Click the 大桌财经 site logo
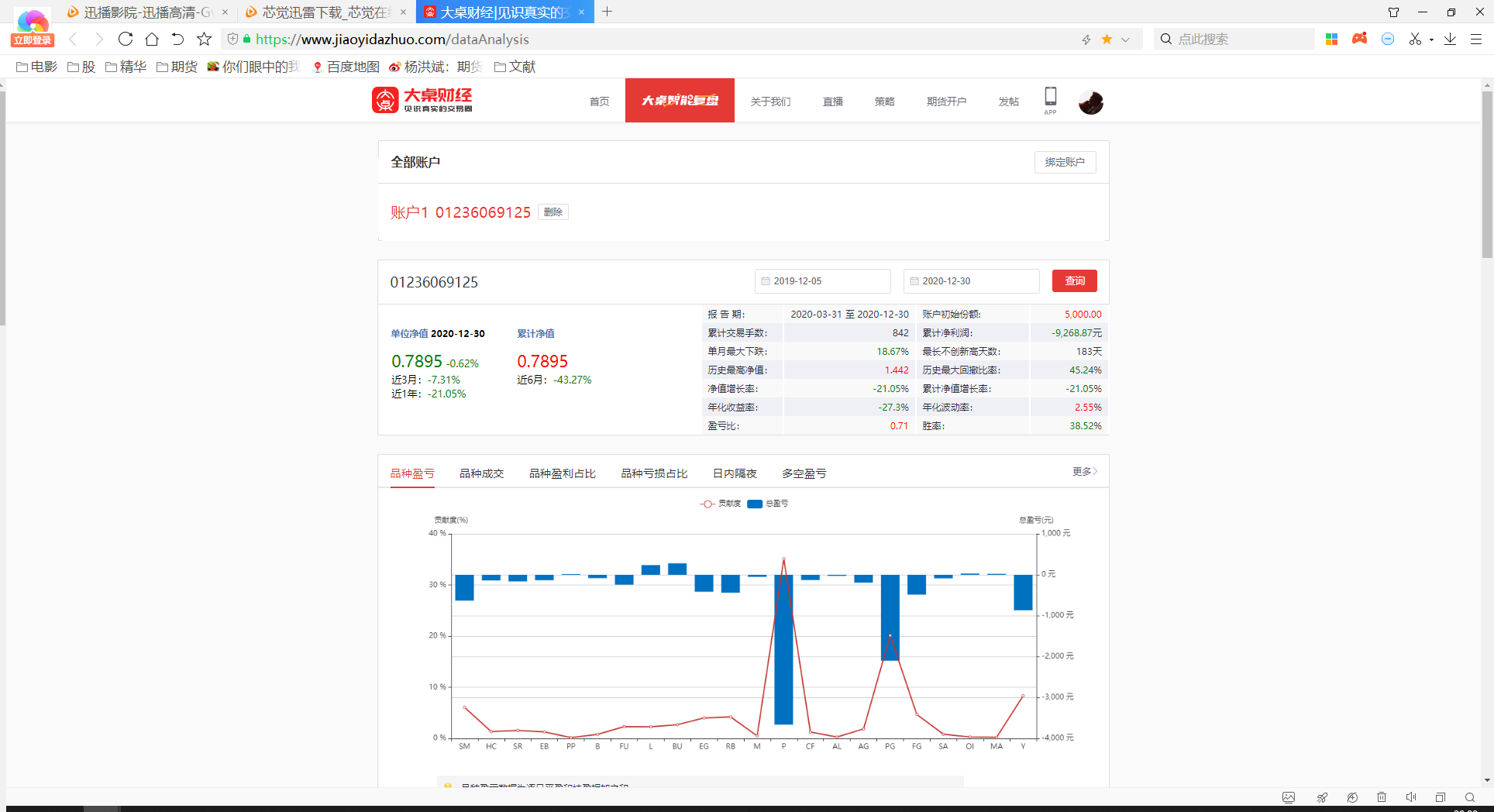The height and width of the screenshot is (812, 1494). [x=422, y=100]
